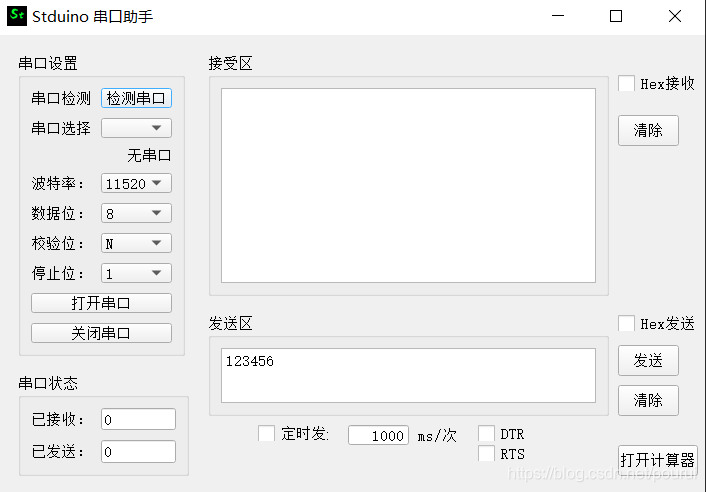Open the 数据位 data bits dropdown

[136, 213]
